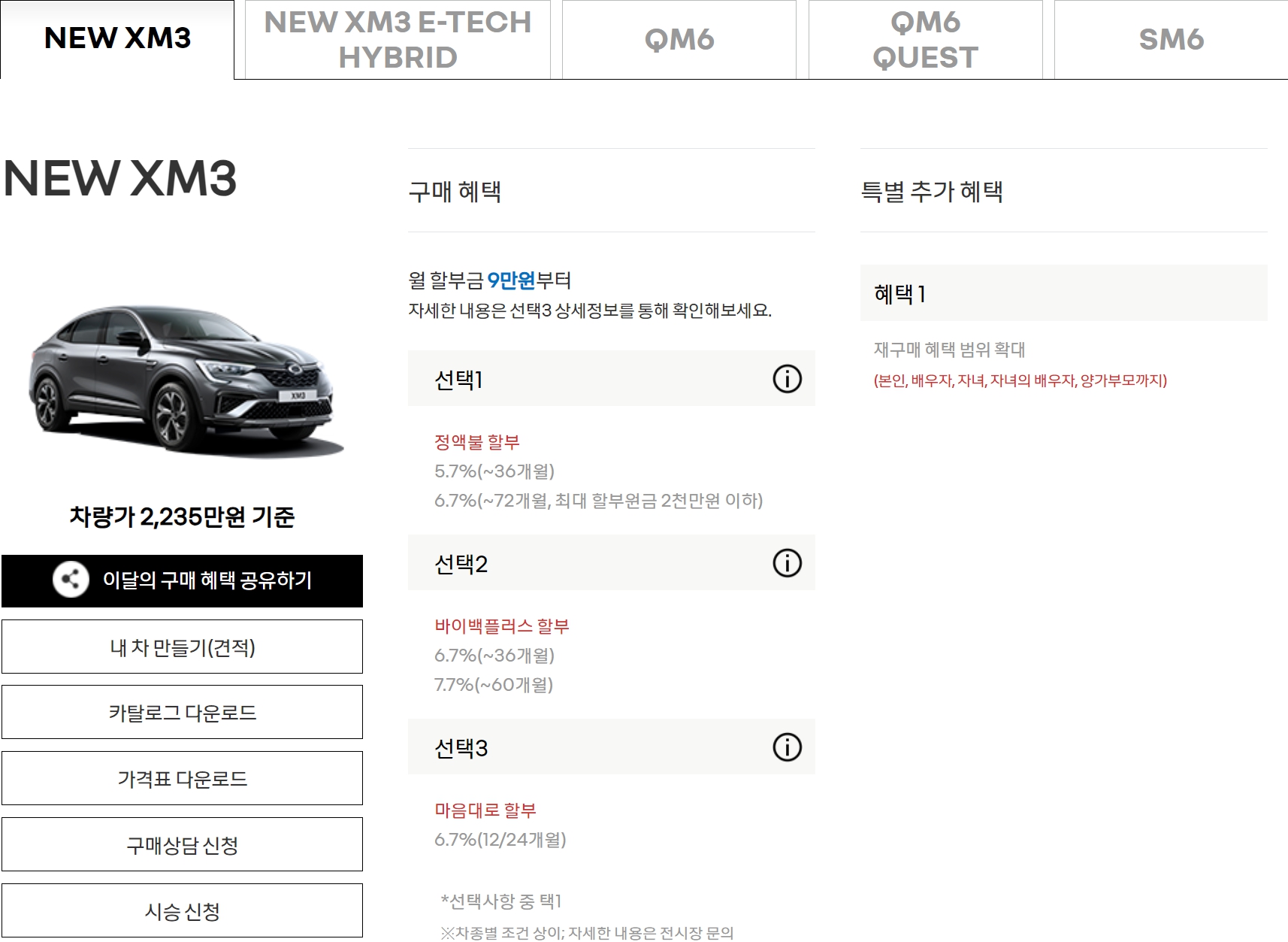The height and width of the screenshot is (942, 1288).
Task: Download catalog via 카탈로그 다운로드
Action: (182, 712)
